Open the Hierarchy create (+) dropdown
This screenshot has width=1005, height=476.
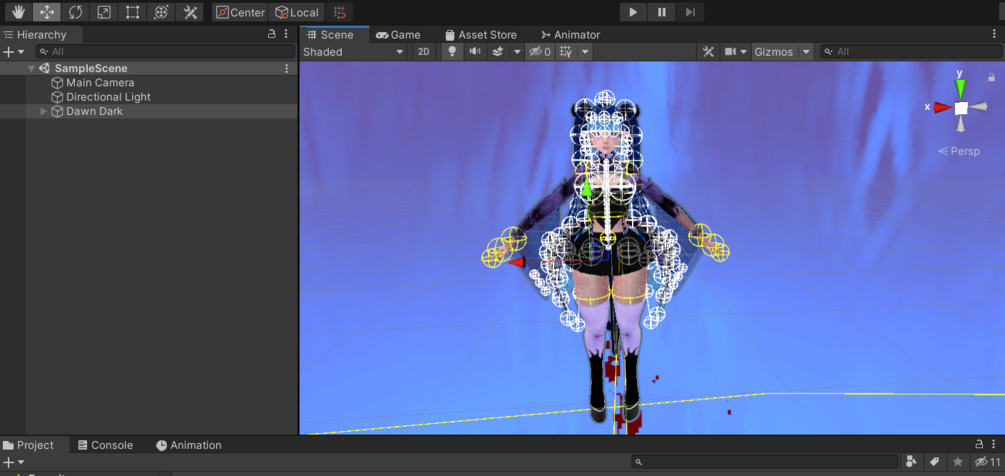click(x=13, y=52)
